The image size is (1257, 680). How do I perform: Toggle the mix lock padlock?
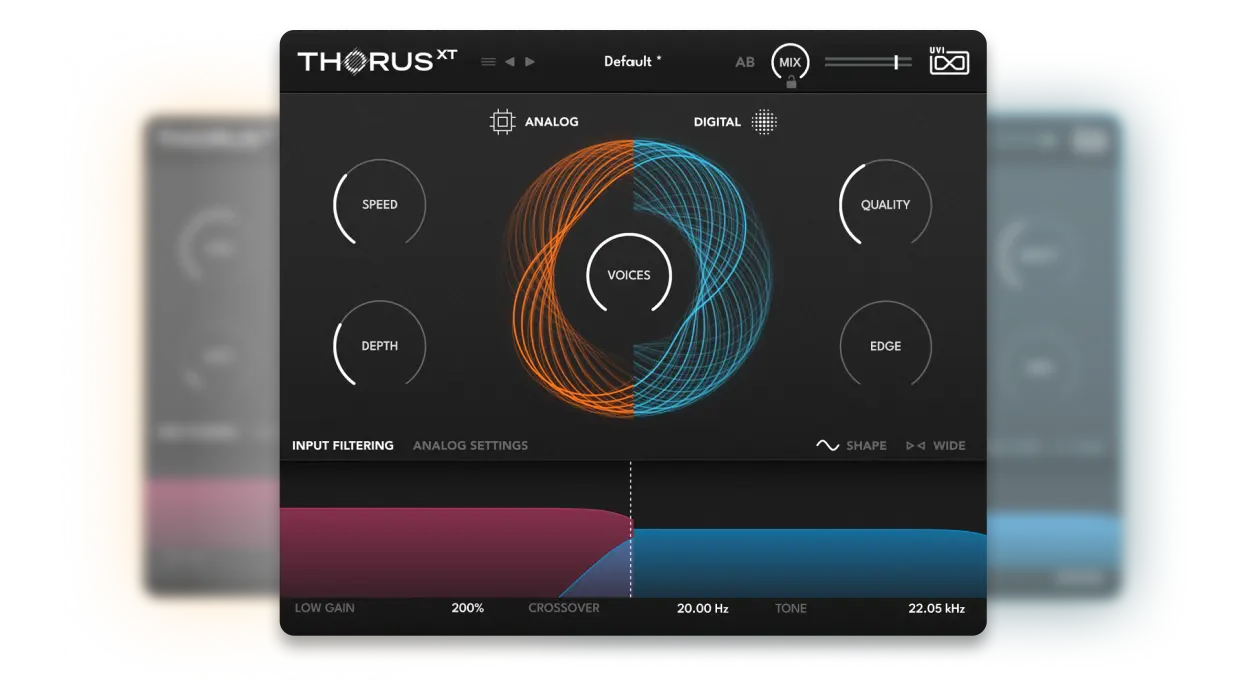tap(791, 83)
